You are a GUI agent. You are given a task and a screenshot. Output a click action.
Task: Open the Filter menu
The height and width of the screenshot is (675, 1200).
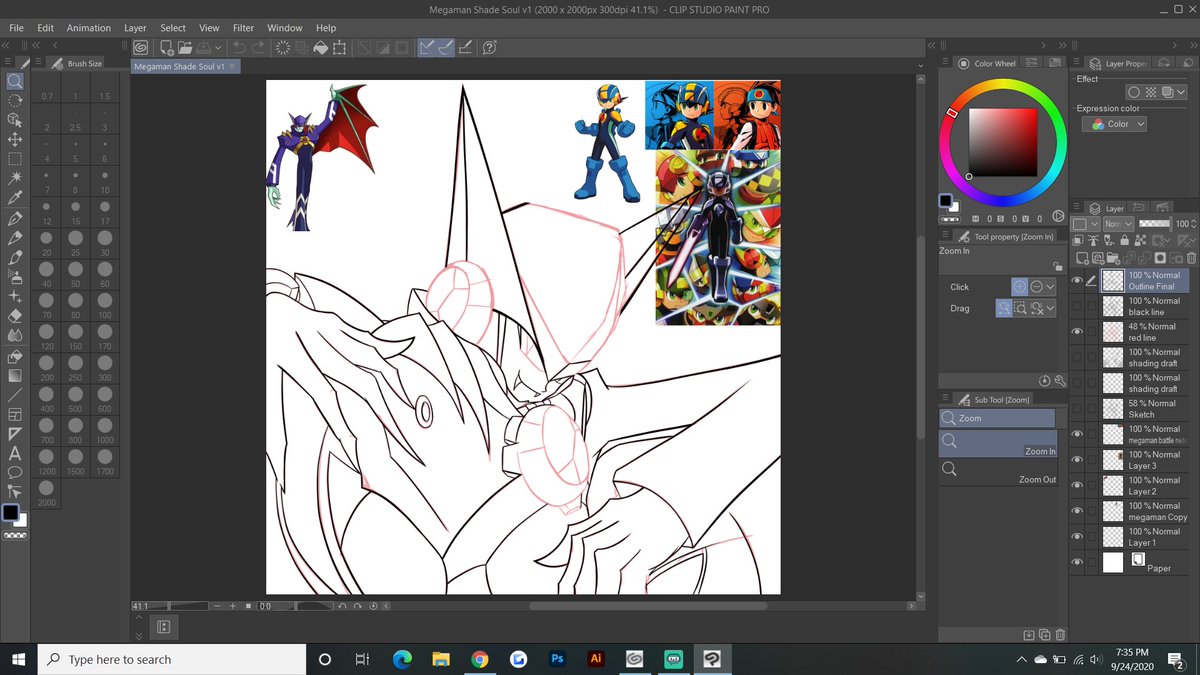pyautogui.click(x=243, y=27)
